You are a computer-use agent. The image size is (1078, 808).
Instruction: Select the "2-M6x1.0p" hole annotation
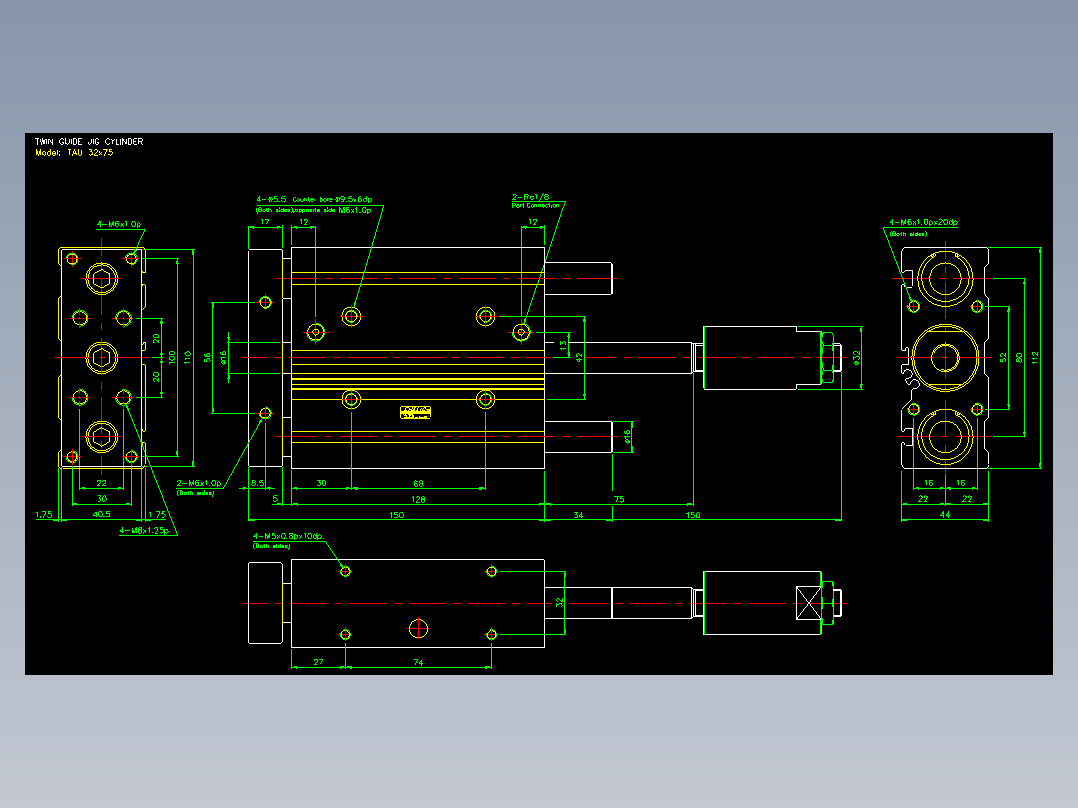199,483
